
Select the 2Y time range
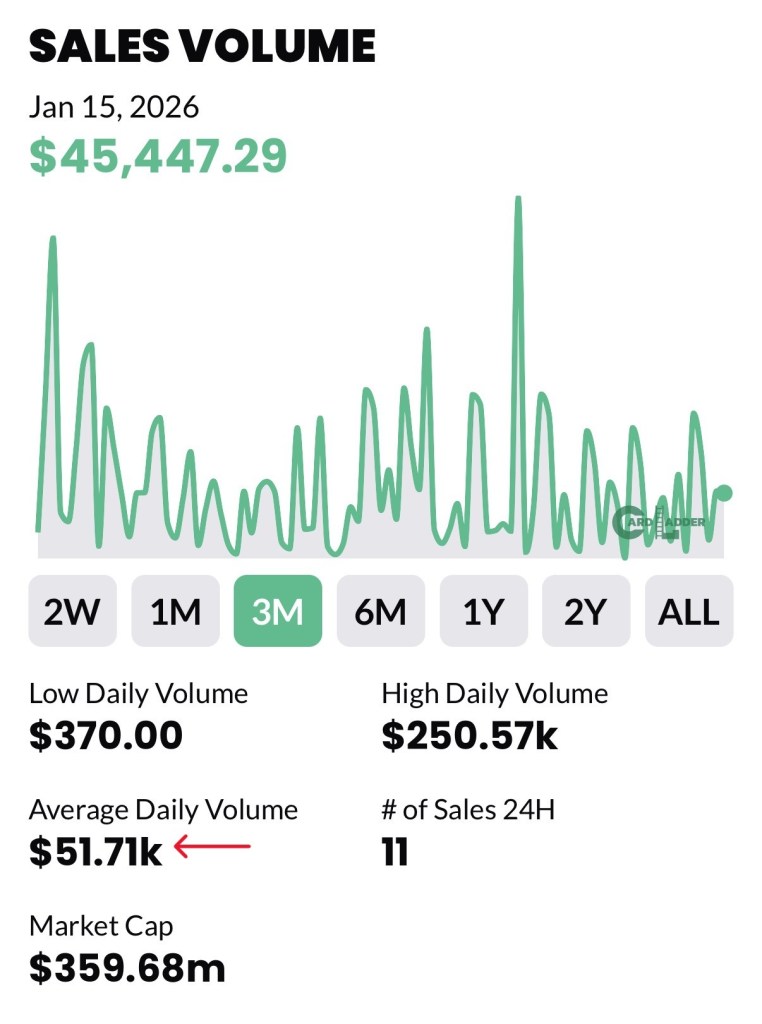coord(586,611)
